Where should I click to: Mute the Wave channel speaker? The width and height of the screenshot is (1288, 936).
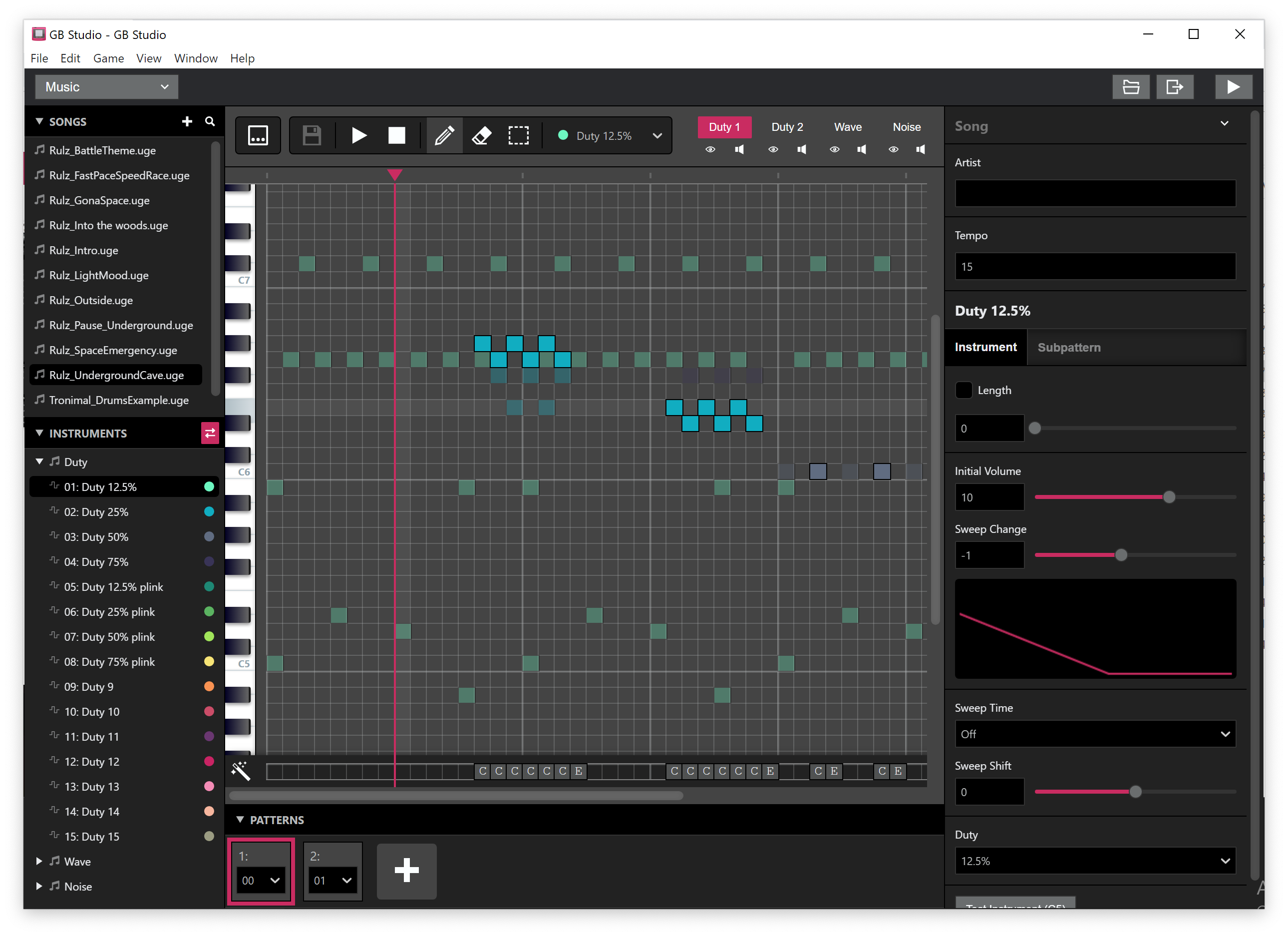tap(862, 149)
